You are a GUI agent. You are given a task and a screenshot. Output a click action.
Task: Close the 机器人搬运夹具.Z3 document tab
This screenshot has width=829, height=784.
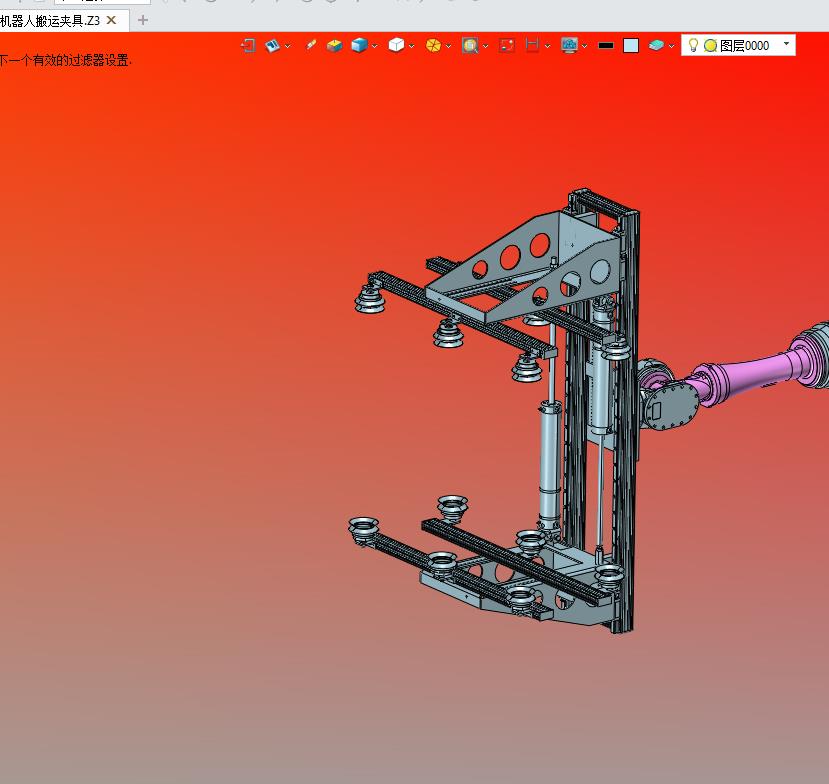(x=111, y=20)
